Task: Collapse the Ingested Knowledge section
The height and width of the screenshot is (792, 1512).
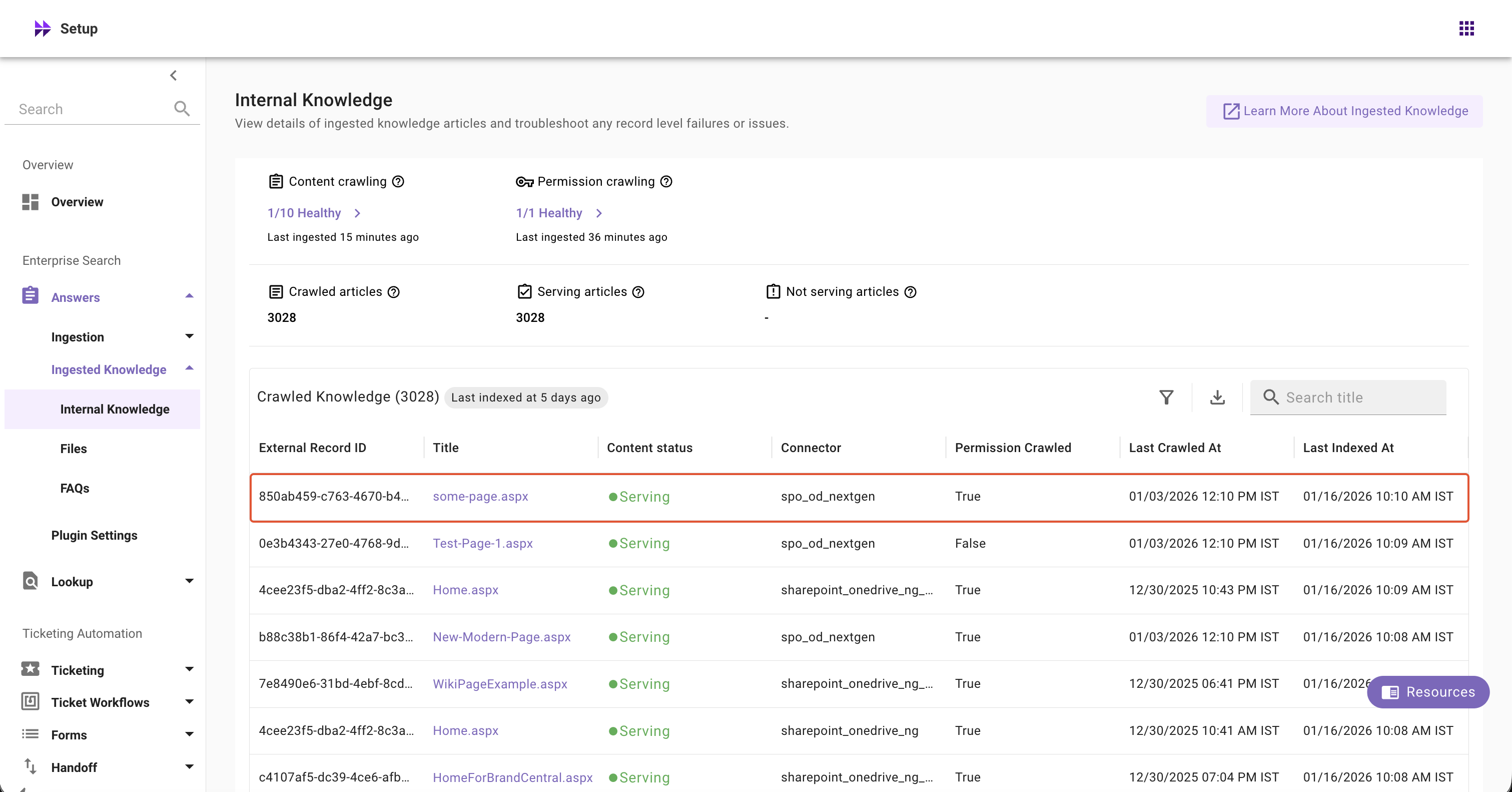Action: (189, 368)
